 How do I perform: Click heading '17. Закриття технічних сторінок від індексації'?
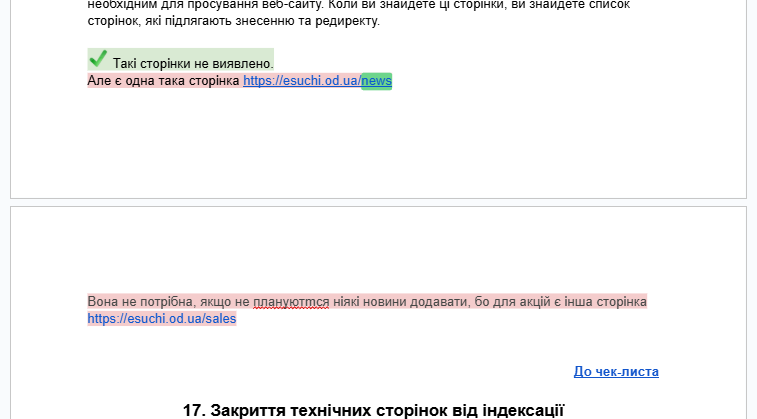(x=373, y=410)
